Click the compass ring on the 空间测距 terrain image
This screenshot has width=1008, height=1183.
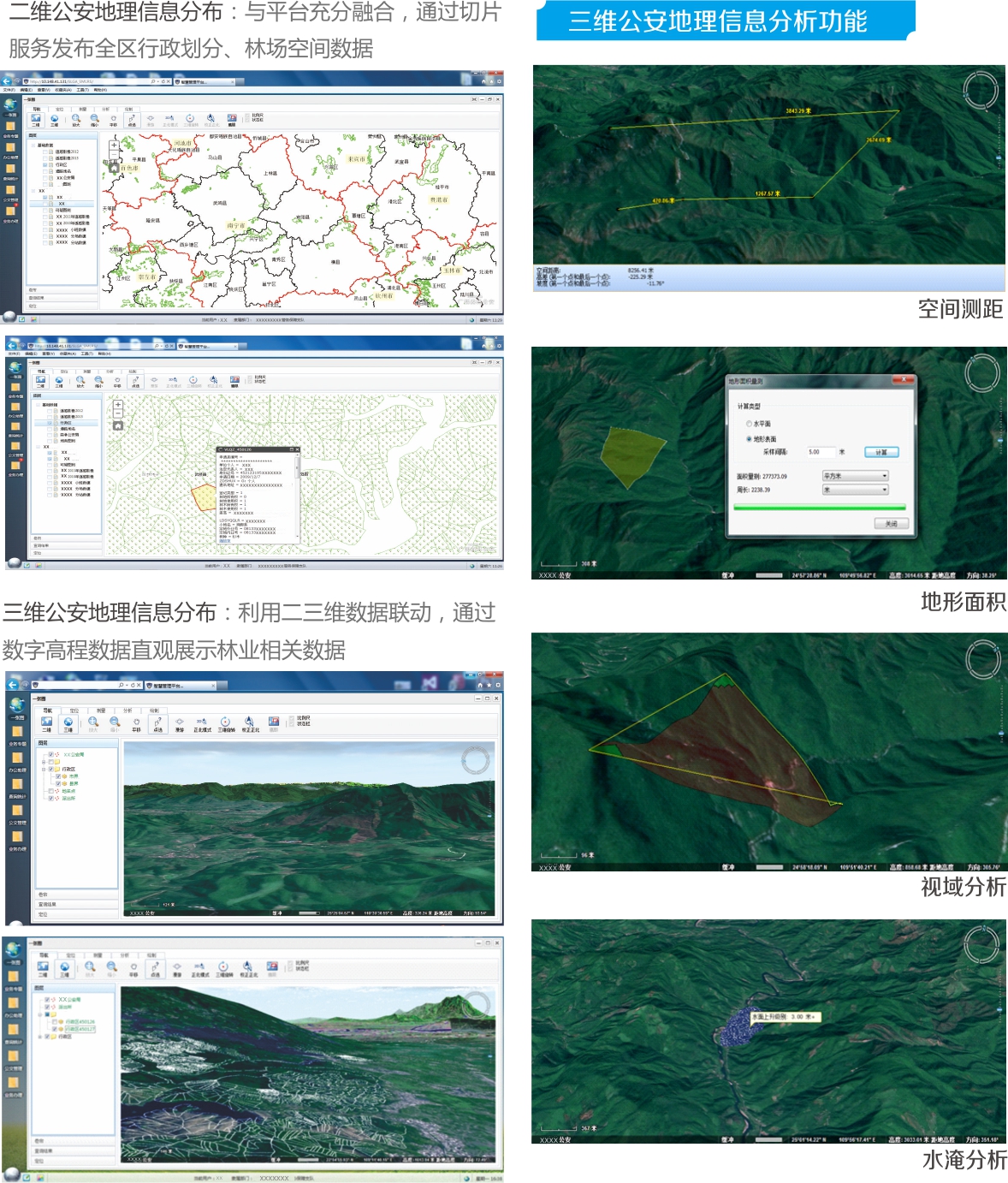981,89
